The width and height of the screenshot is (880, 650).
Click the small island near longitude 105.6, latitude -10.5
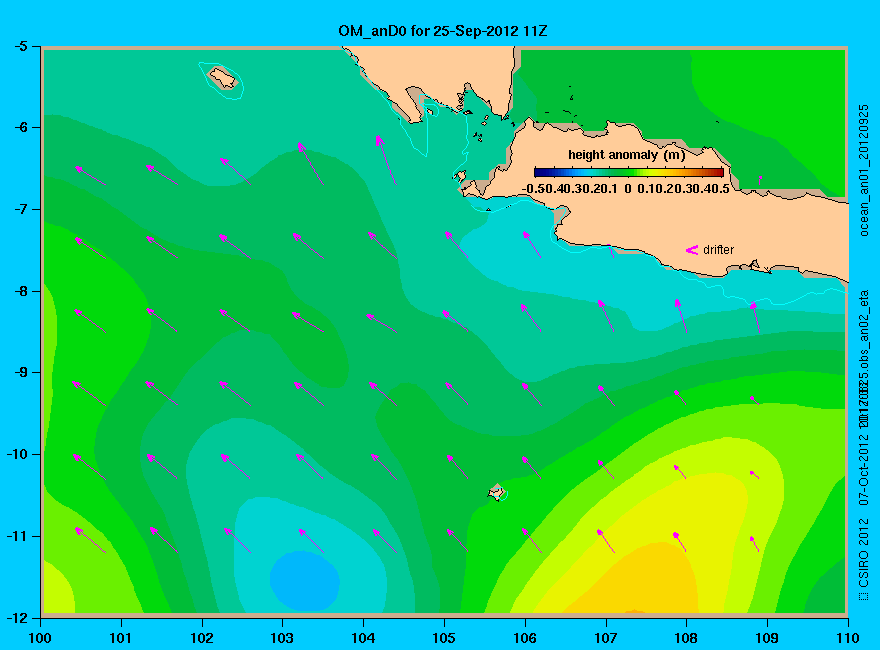point(497,492)
